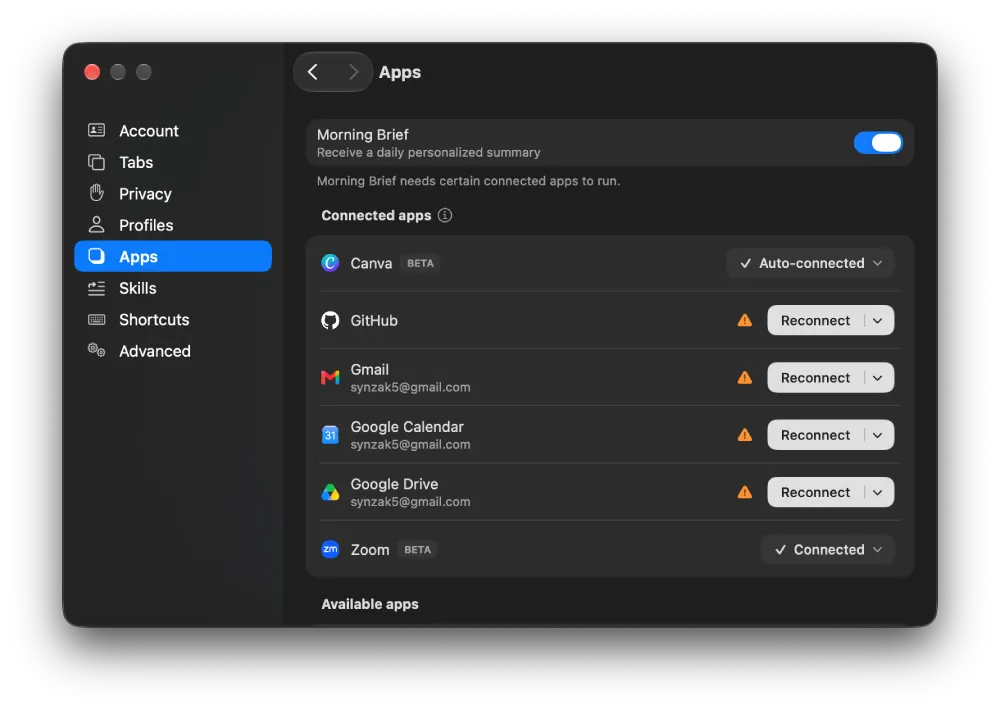This screenshot has height=710, width=1000.
Task: Switch to the Tabs settings section
Action: click(173, 162)
